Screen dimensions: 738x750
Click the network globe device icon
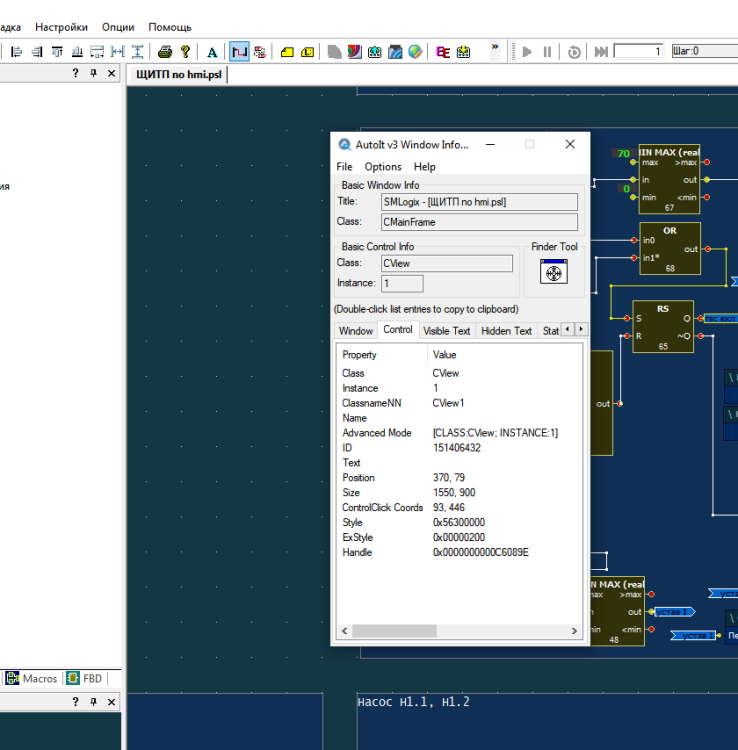point(375,52)
